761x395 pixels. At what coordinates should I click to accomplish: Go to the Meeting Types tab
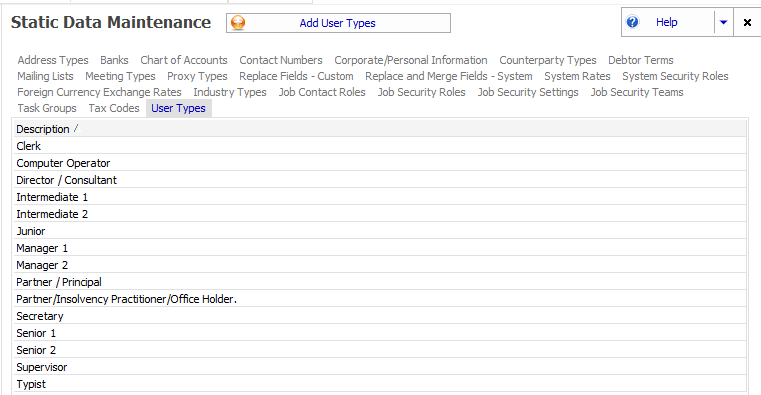click(120, 76)
